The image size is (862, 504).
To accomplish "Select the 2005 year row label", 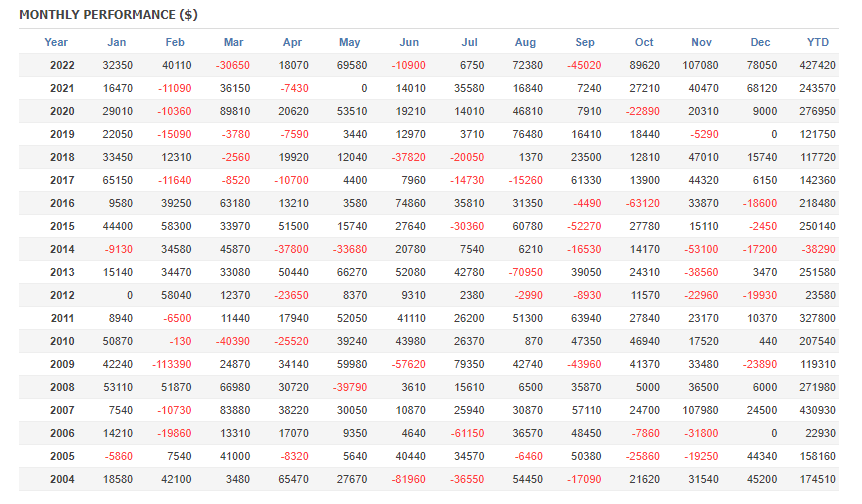I will [62, 457].
